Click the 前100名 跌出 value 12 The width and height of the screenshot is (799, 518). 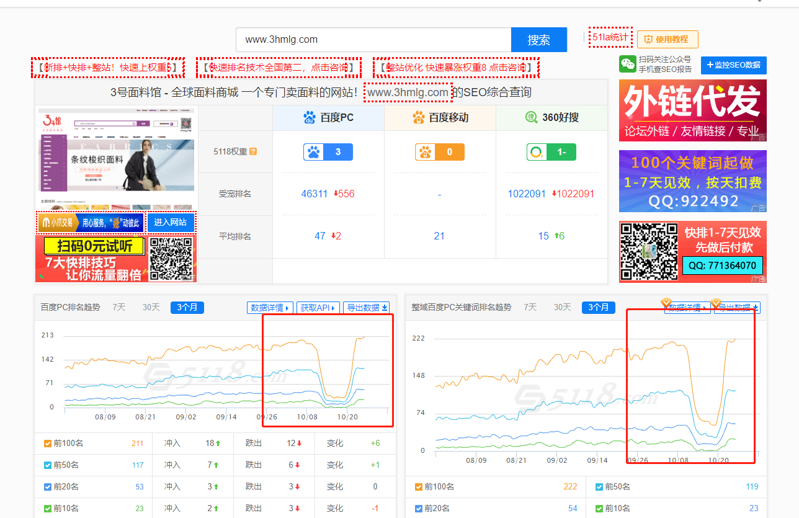(x=291, y=444)
